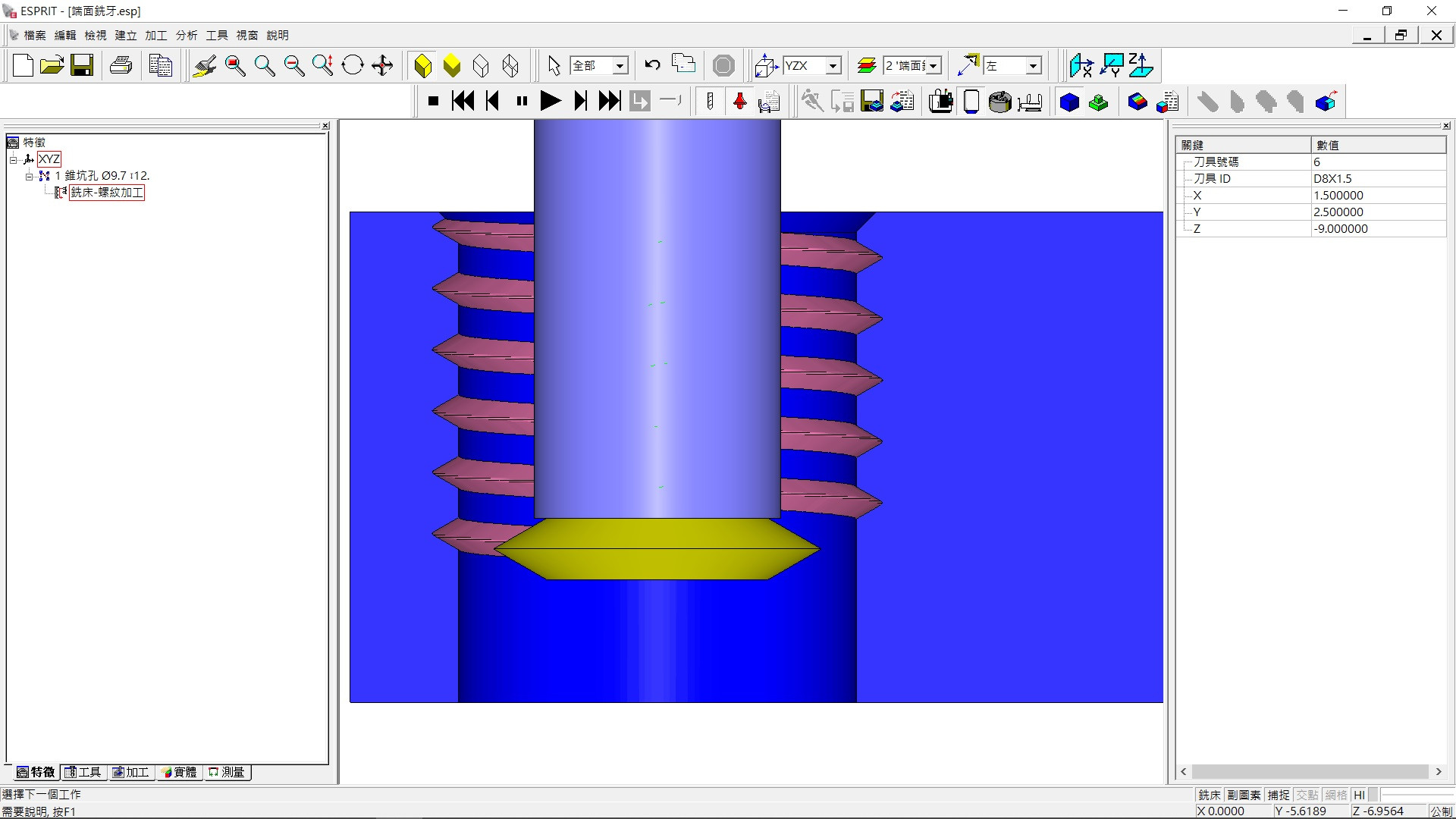Activate the rotate view tool
The height and width of the screenshot is (819, 1456).
pyautogui.click(x=353, y=65)
